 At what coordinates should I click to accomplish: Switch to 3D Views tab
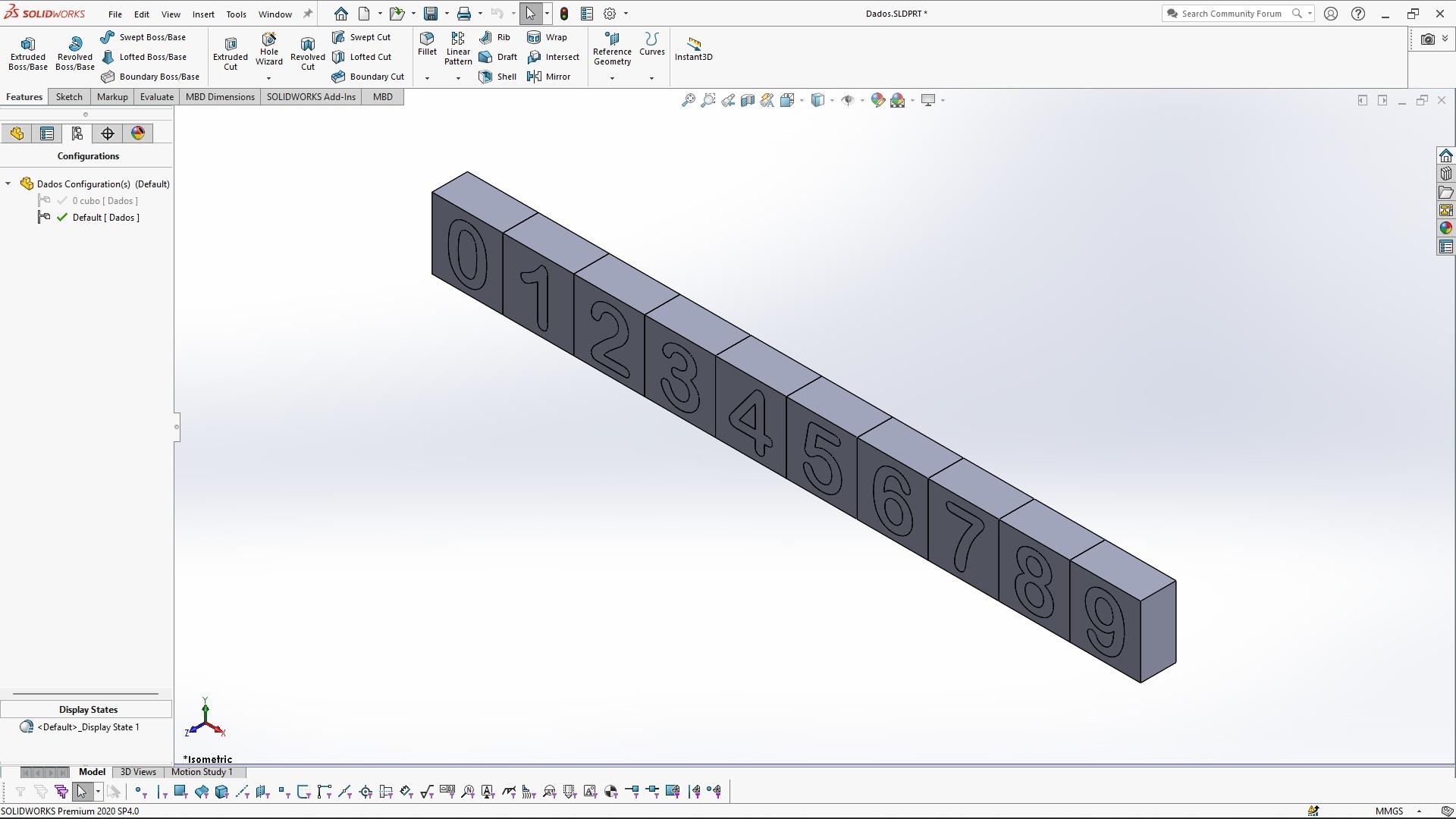click(138, 772)
